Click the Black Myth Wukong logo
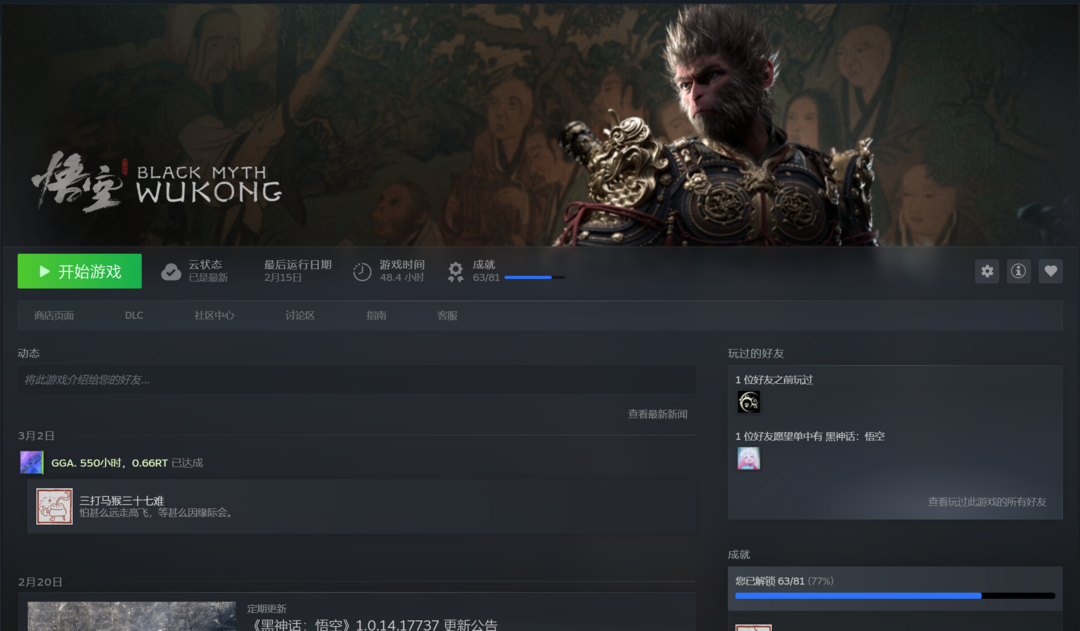The image size is (1080, 631). tap(157, 183)
